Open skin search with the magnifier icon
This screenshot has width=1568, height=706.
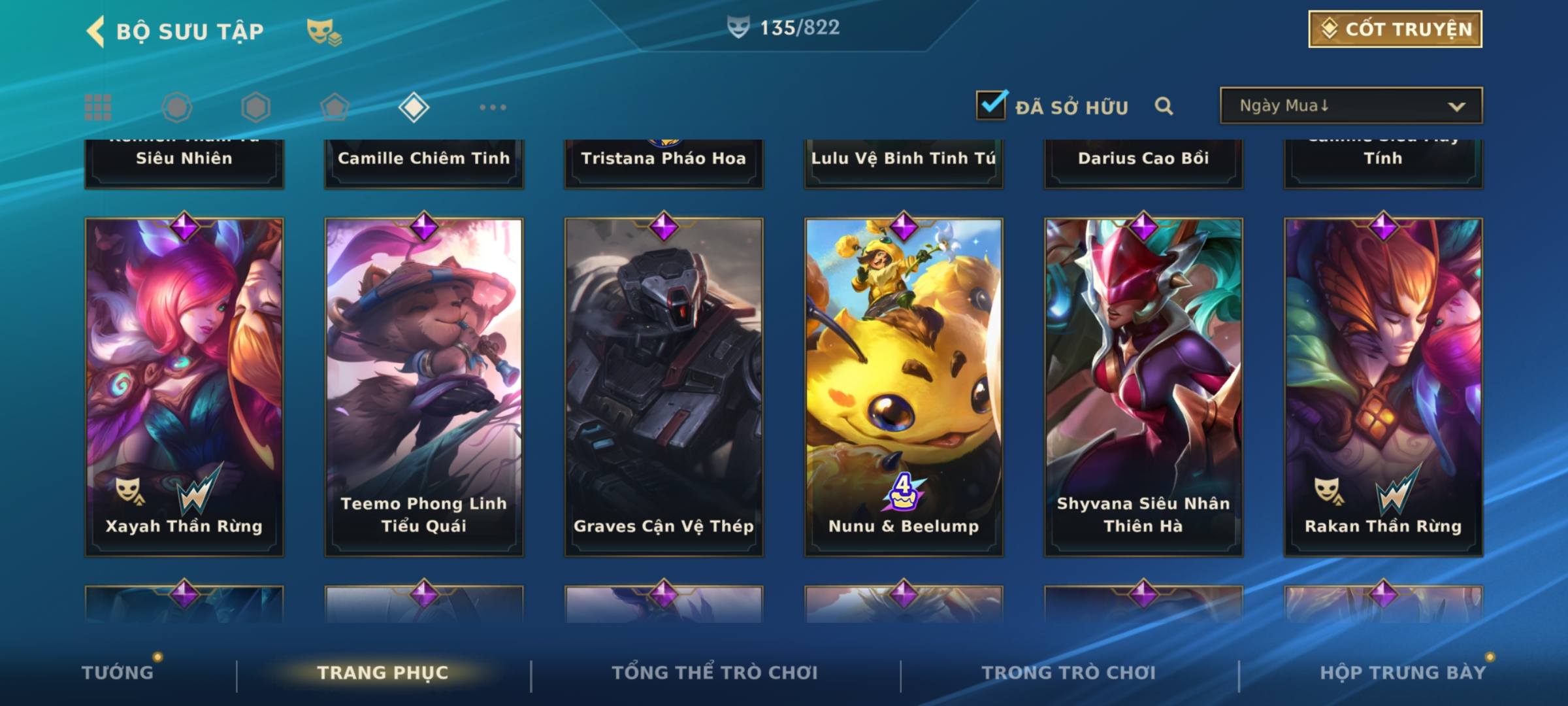(1164, 106)
